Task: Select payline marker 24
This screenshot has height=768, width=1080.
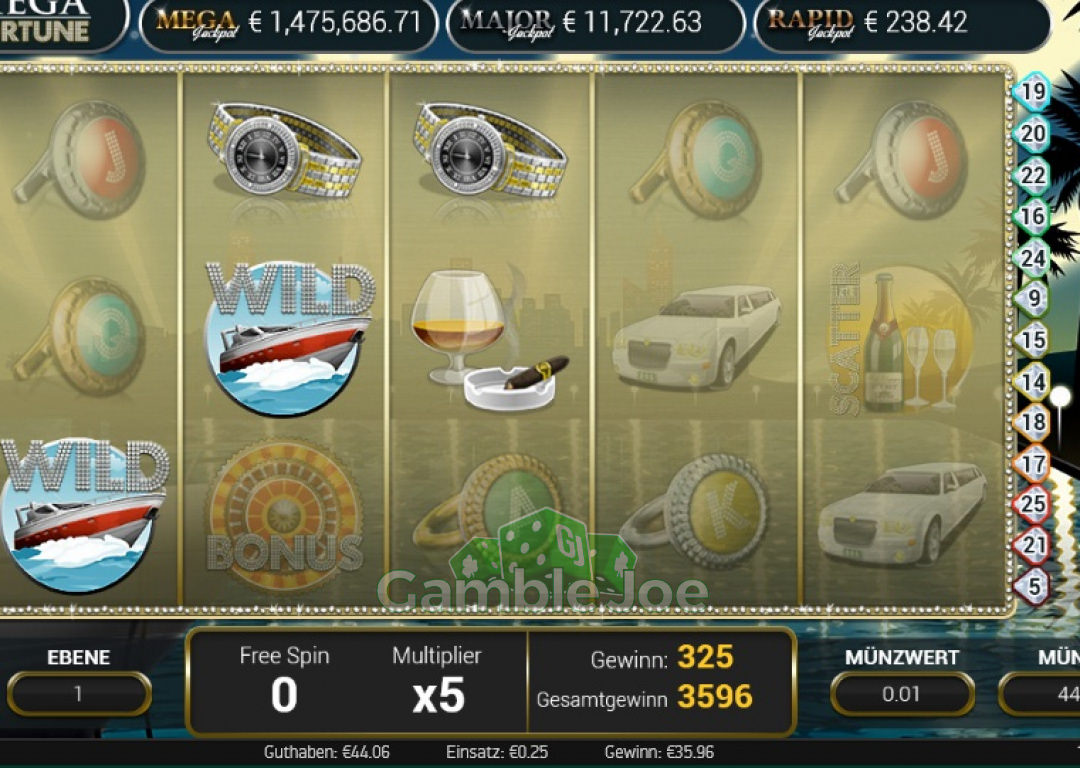Action: click(x=1032, y=258)
